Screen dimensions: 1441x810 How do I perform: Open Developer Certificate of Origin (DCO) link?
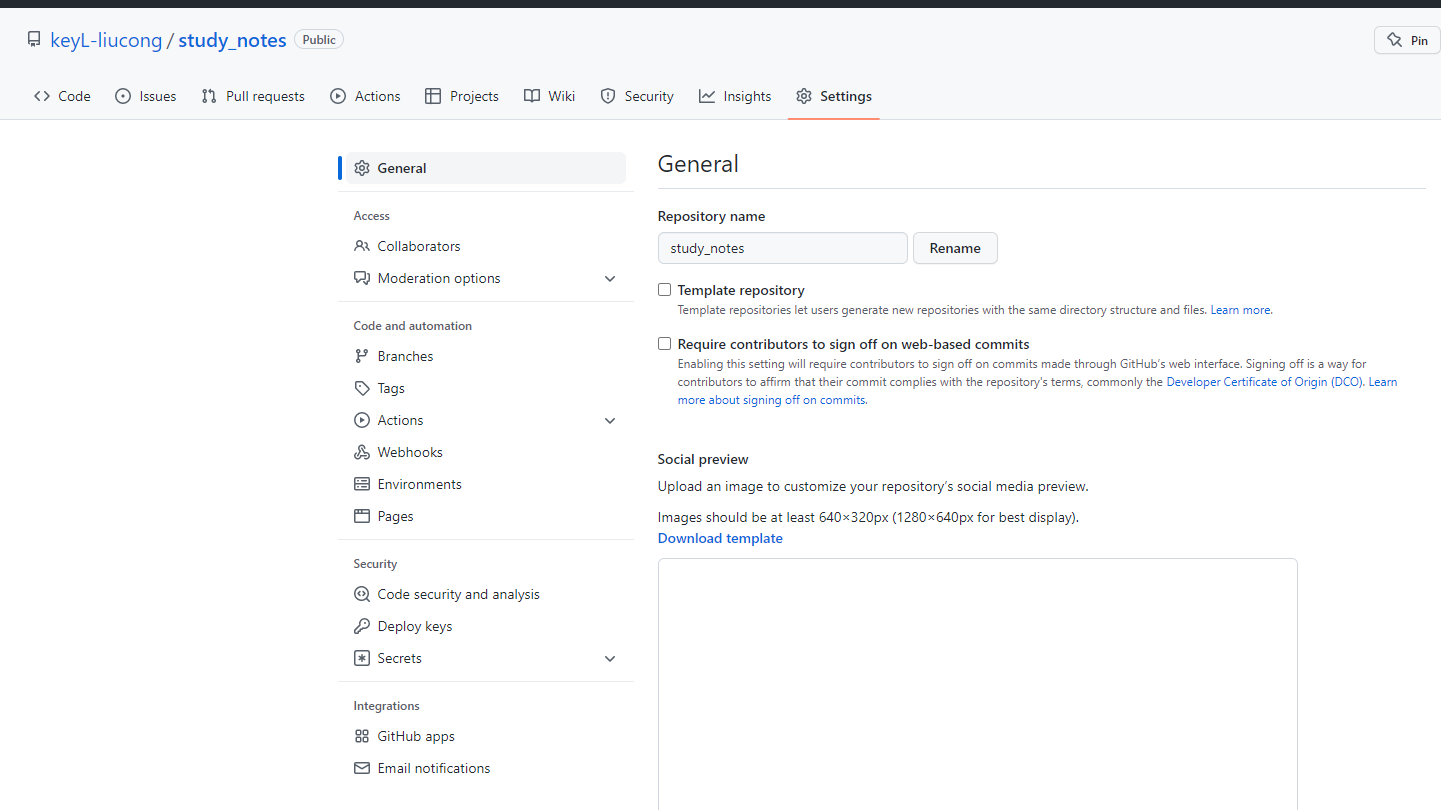tap(1265, 382)
